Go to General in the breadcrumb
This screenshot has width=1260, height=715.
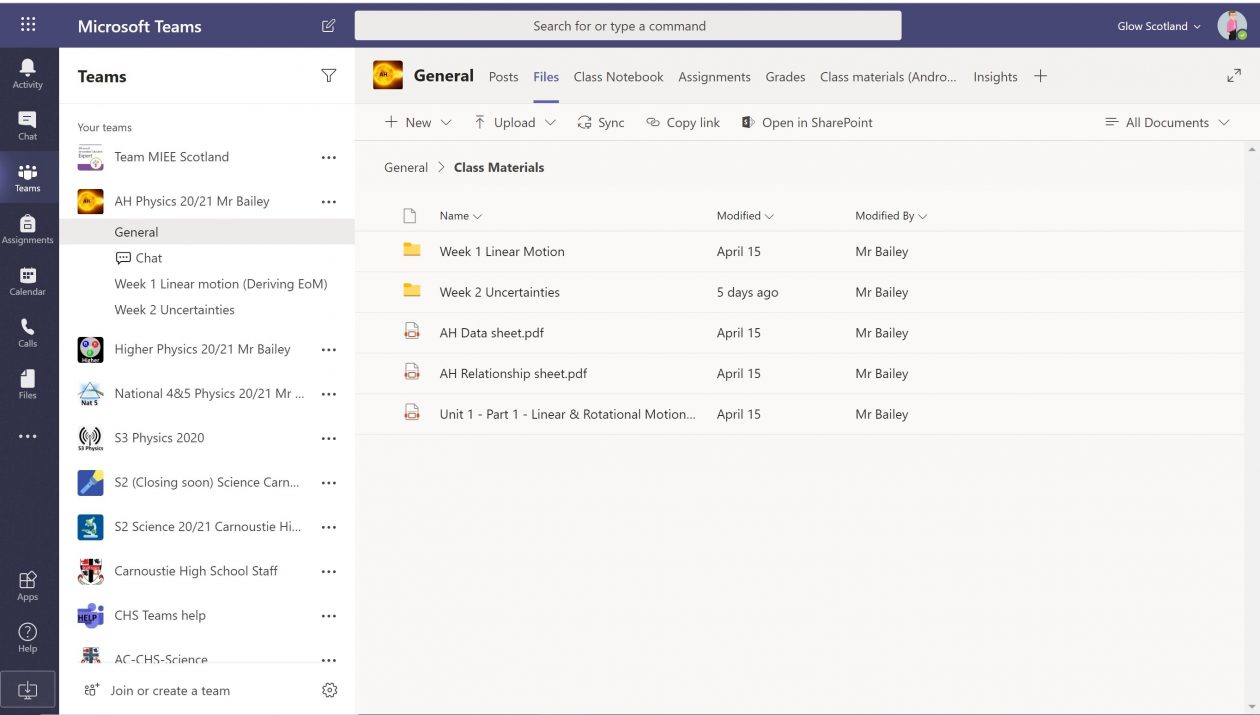point(406,168)
